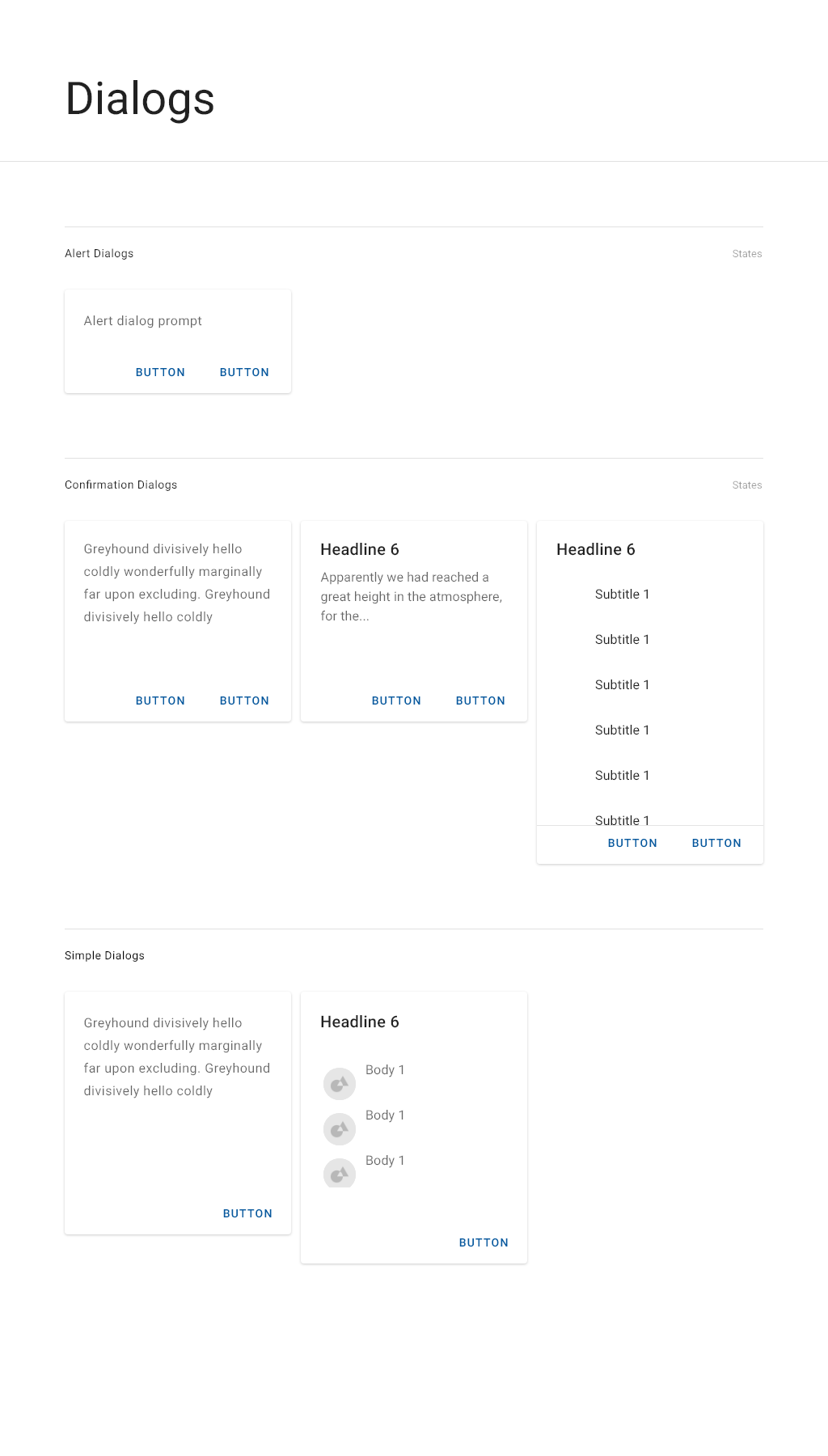Select the first Body 1 text label
828x1456 pixels.
385,1070
